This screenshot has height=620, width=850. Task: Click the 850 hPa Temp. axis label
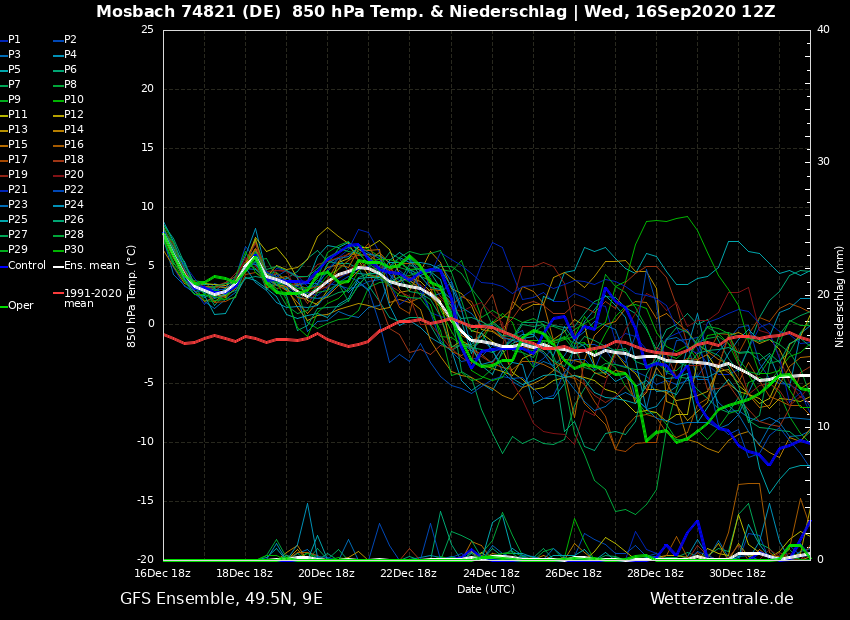tap(132, 296)
